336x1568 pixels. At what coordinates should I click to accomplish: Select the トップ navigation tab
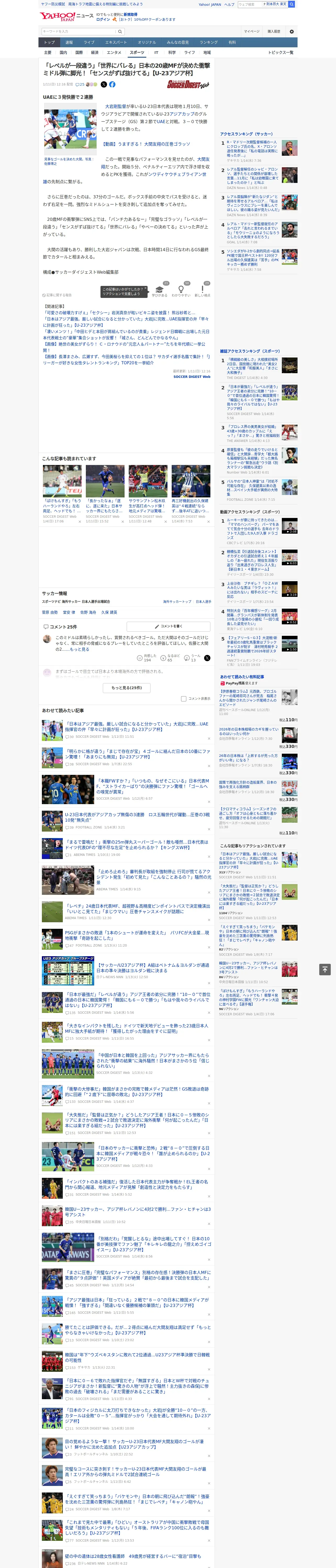click(x=49, y=43)
